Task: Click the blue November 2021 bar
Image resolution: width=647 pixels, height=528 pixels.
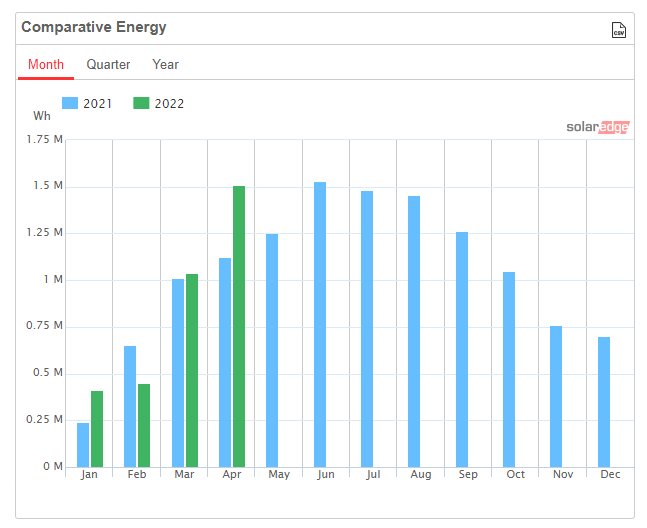Action: coord(556,397)
